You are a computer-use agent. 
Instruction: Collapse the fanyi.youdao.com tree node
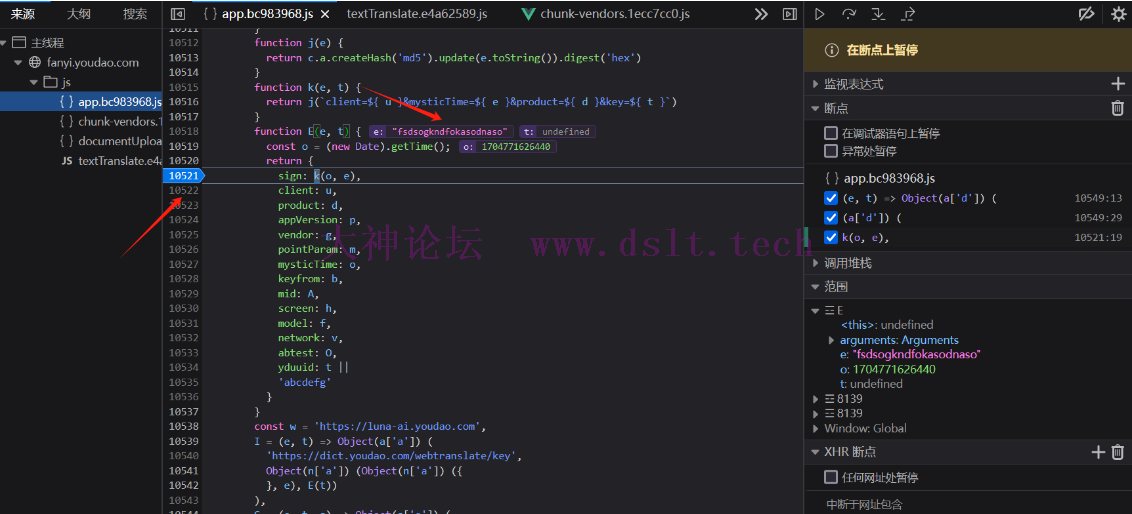point(20,62)
